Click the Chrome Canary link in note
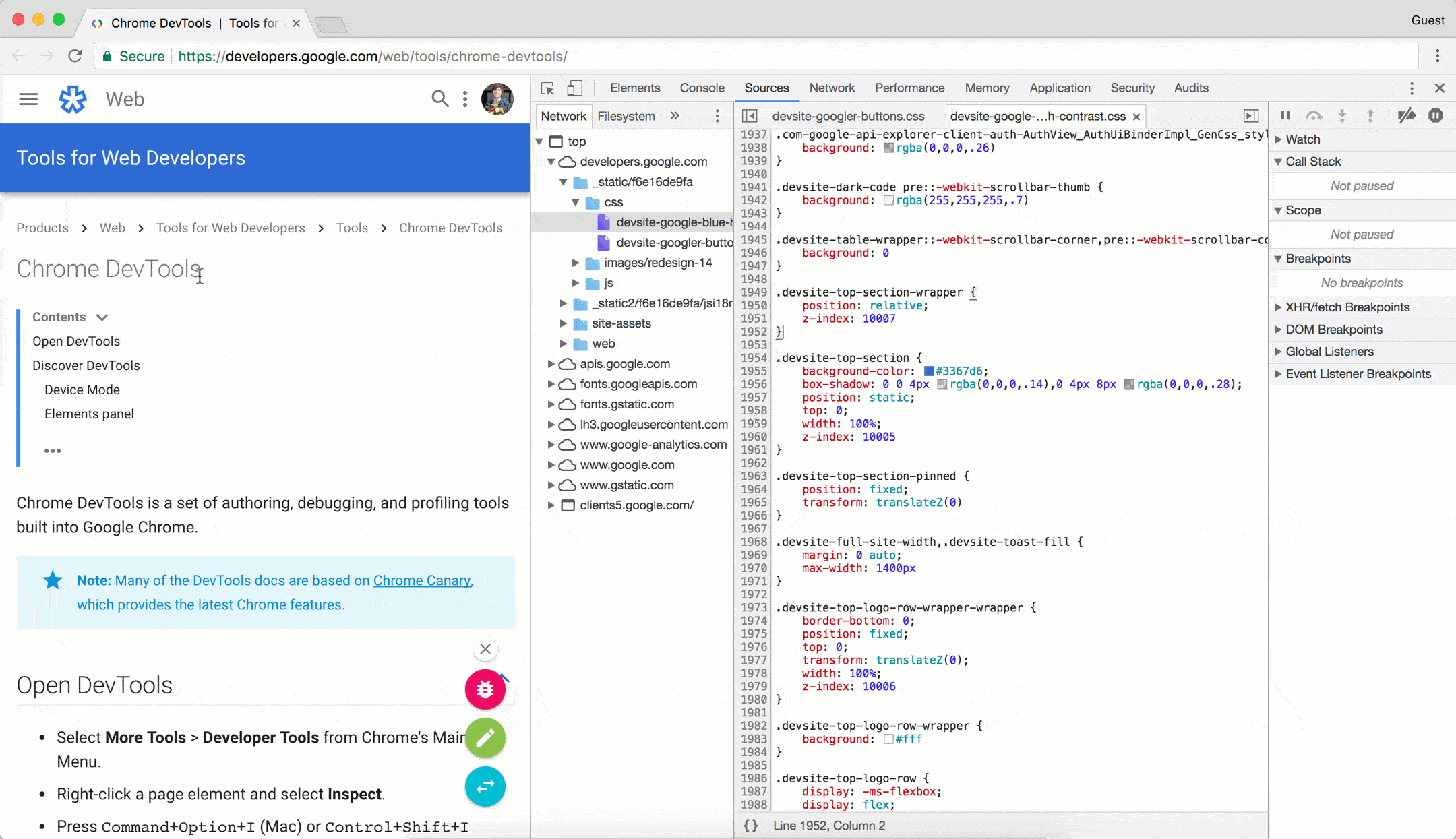This screenshot has width=1456, height=839. click(421, 580)
